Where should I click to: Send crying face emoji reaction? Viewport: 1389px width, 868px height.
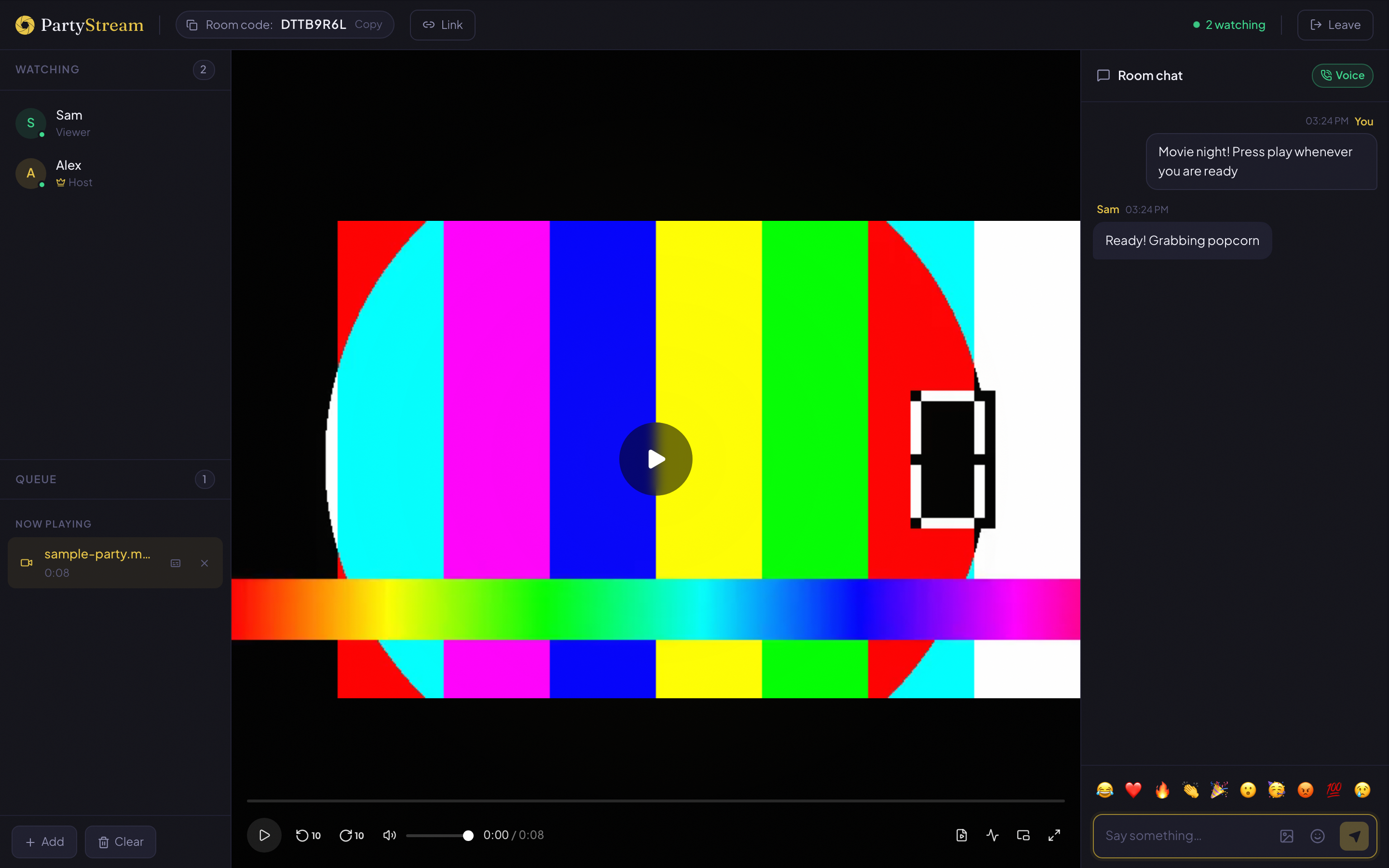coord(1362,790)
